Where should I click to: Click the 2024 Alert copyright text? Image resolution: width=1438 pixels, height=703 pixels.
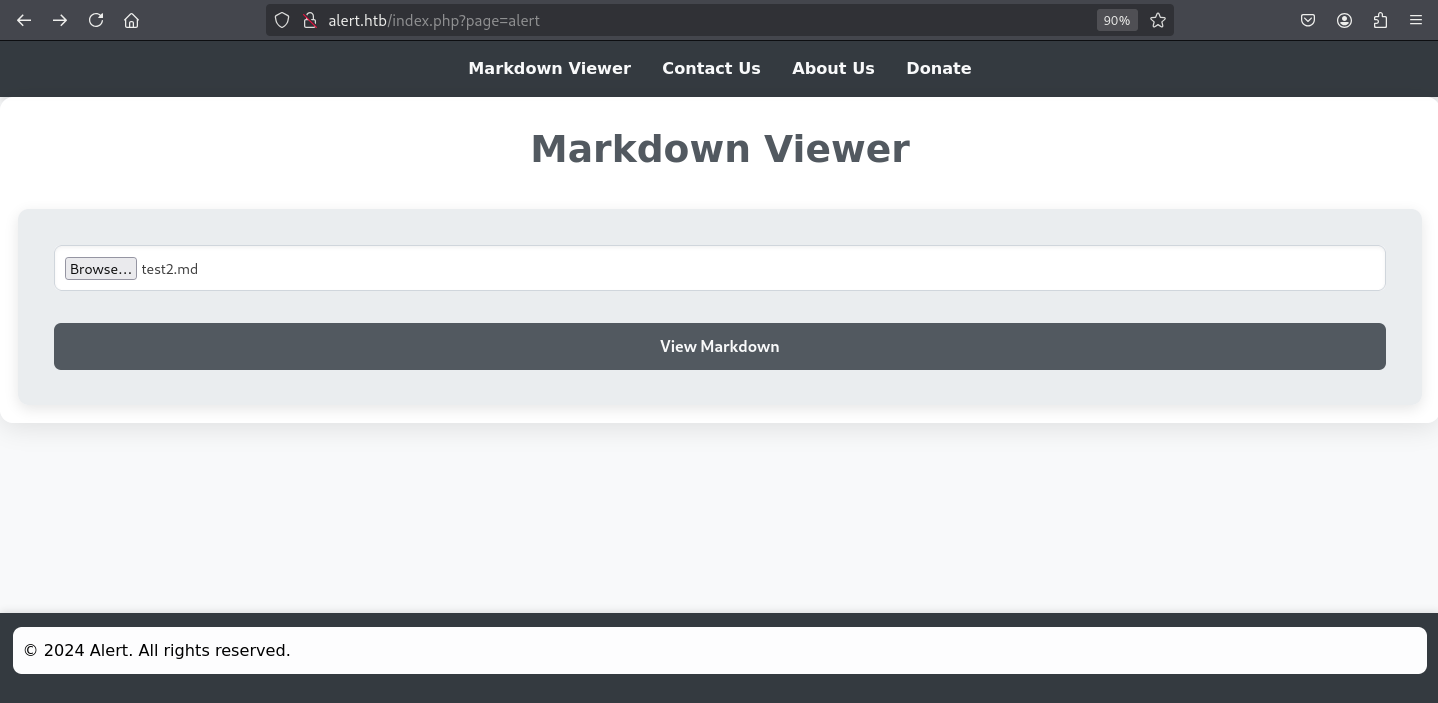click(157, 650)
